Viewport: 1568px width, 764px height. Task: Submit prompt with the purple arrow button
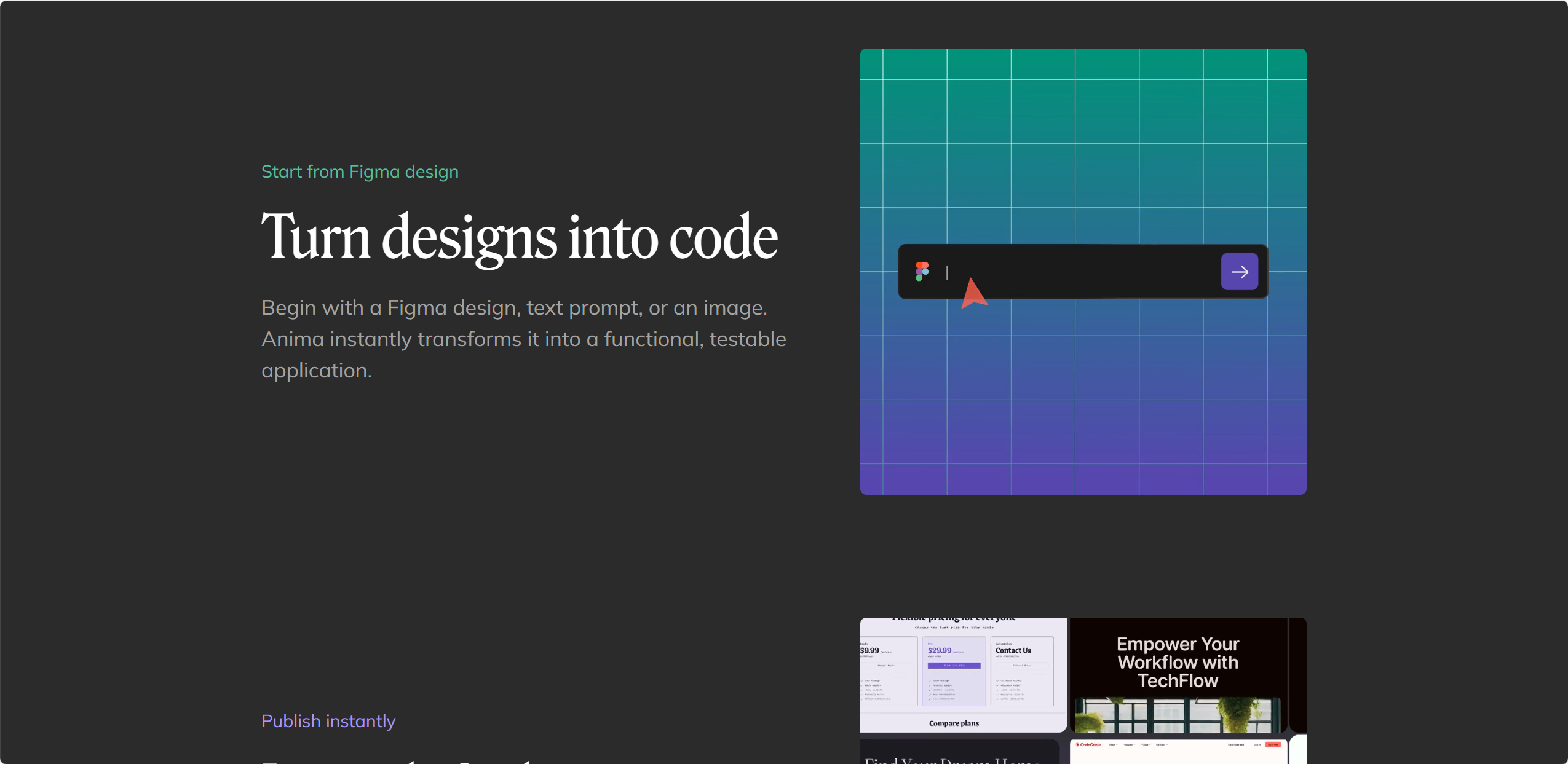1239,271
